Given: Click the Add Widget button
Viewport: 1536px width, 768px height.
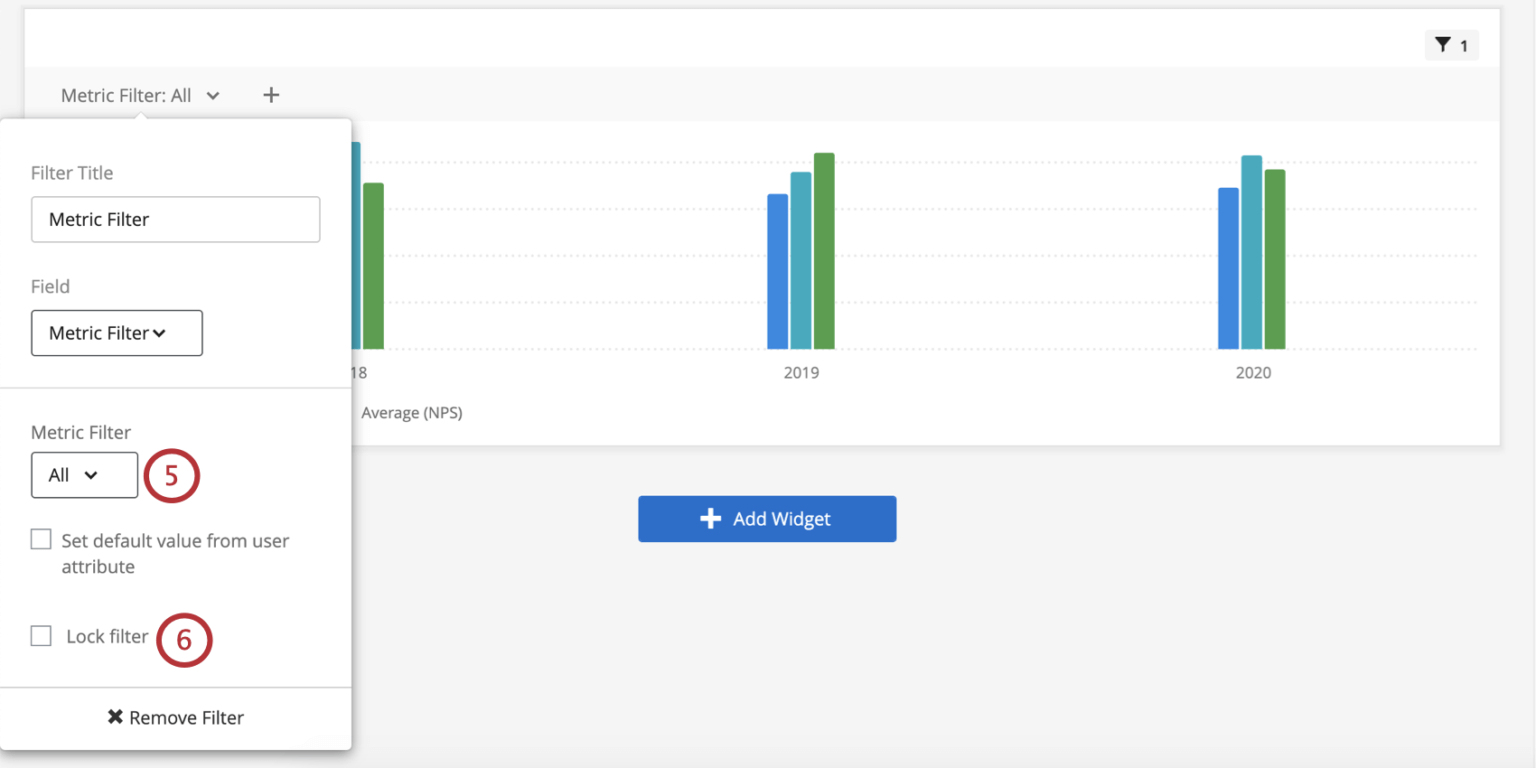Looking at the screenshot, I should [767, 518].
